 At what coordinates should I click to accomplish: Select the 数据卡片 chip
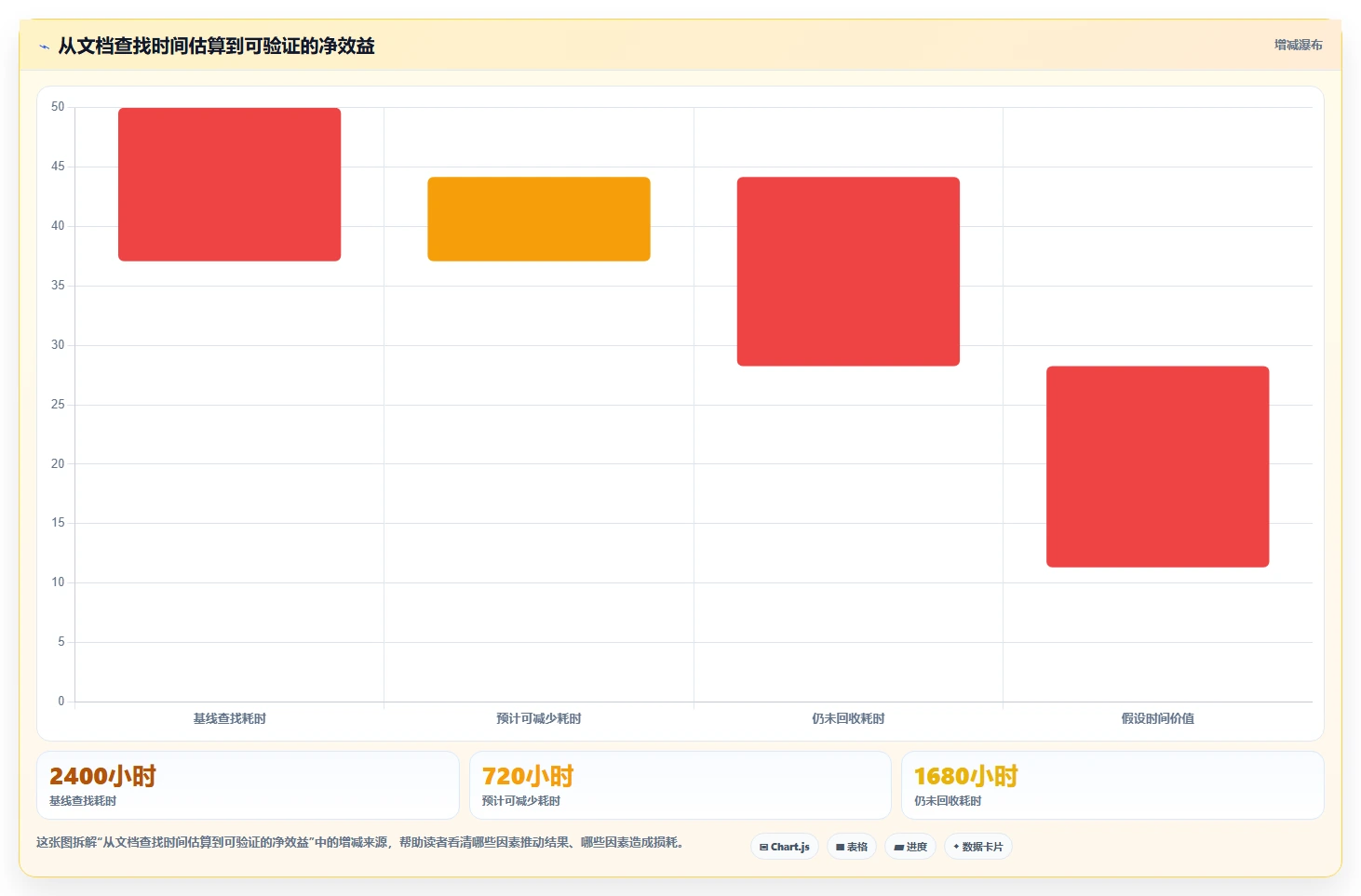pos(978,847)
